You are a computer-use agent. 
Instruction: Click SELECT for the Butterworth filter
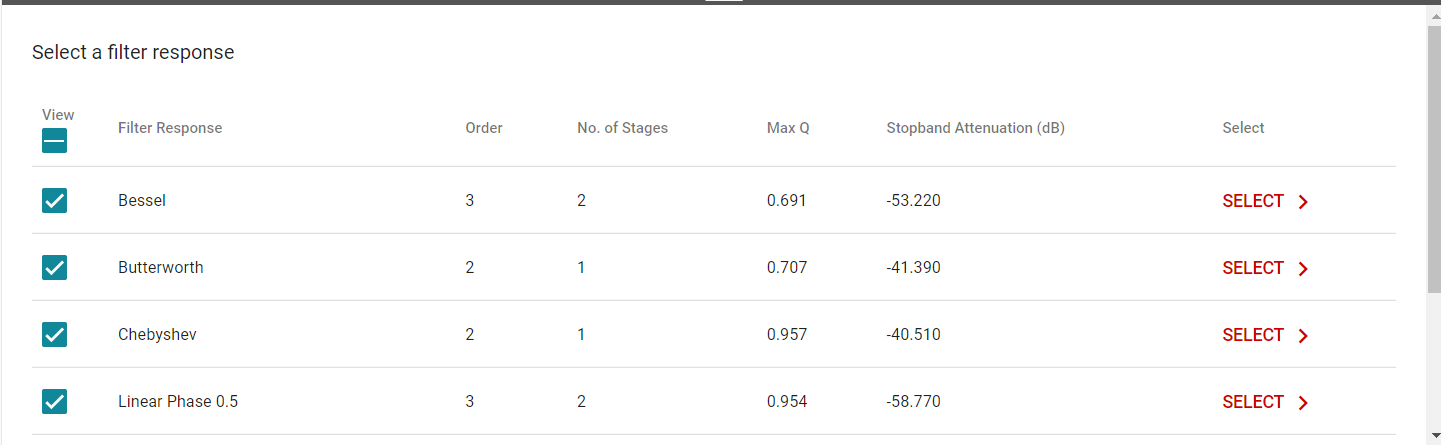[x=1253, y=268]
